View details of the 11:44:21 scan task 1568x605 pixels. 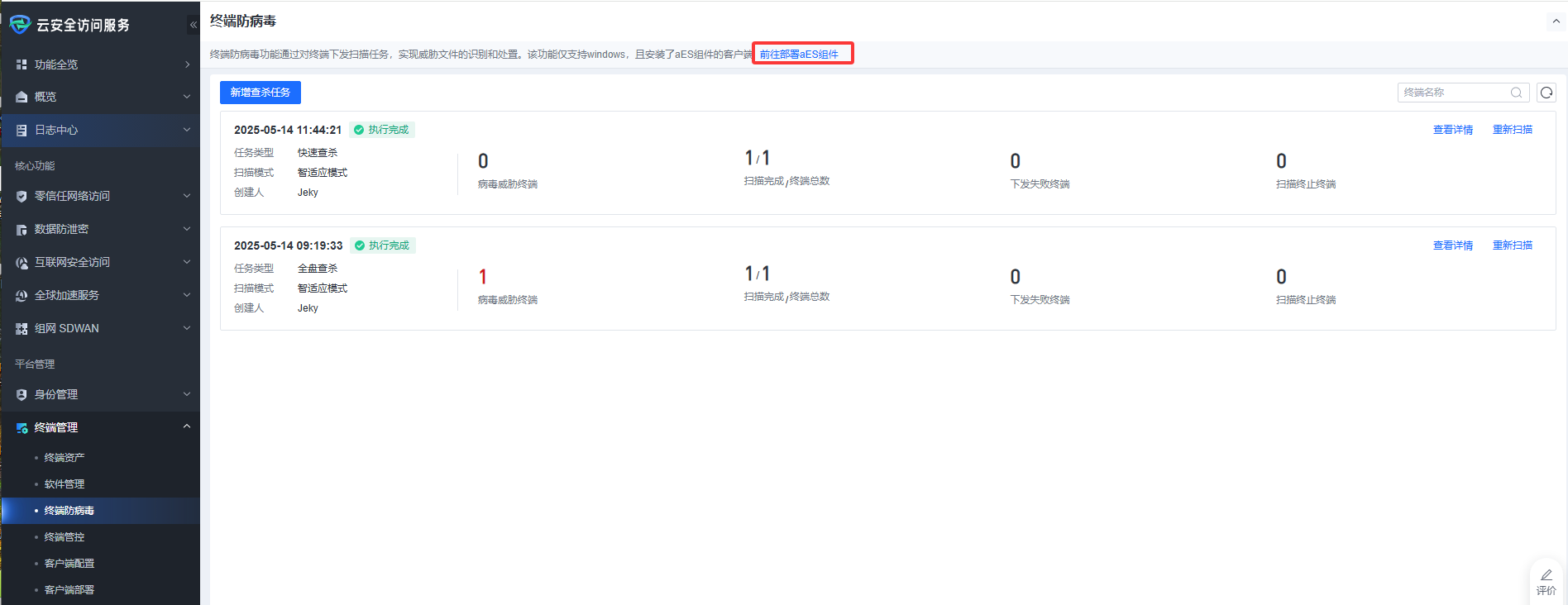click(1452, 130)
